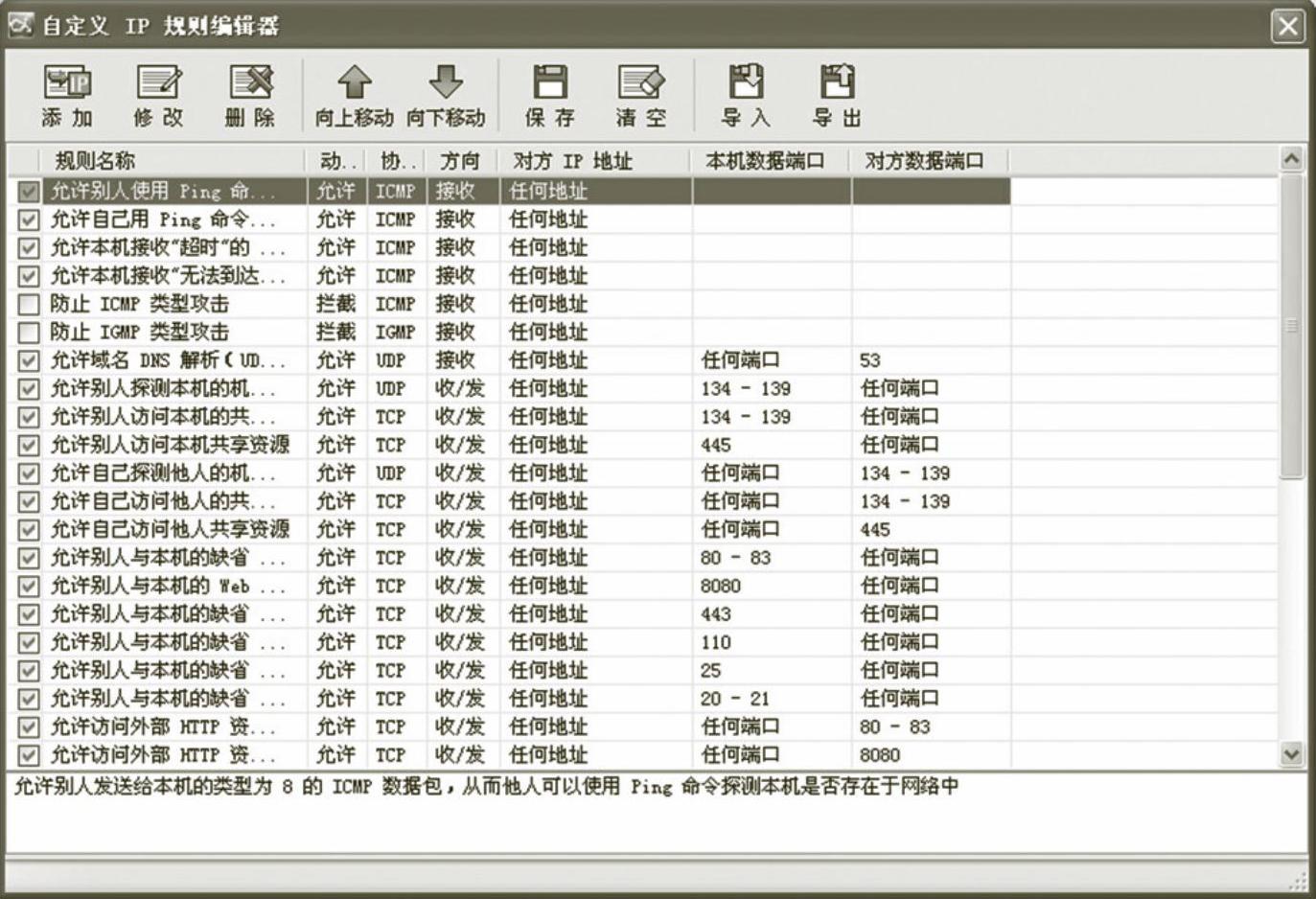Click the local port cell showing 25

coord(710,671)
